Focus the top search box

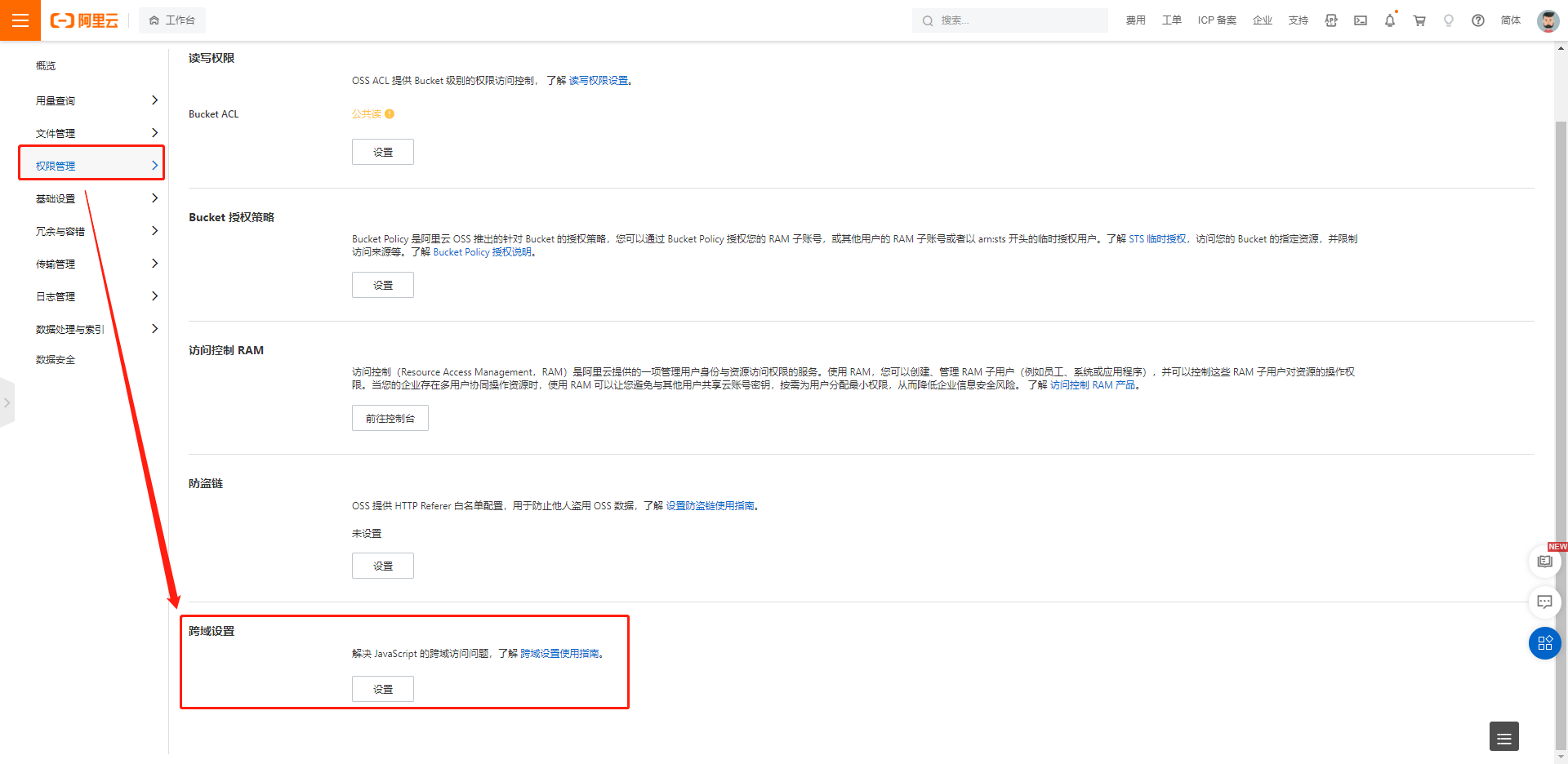[1010, 20]
